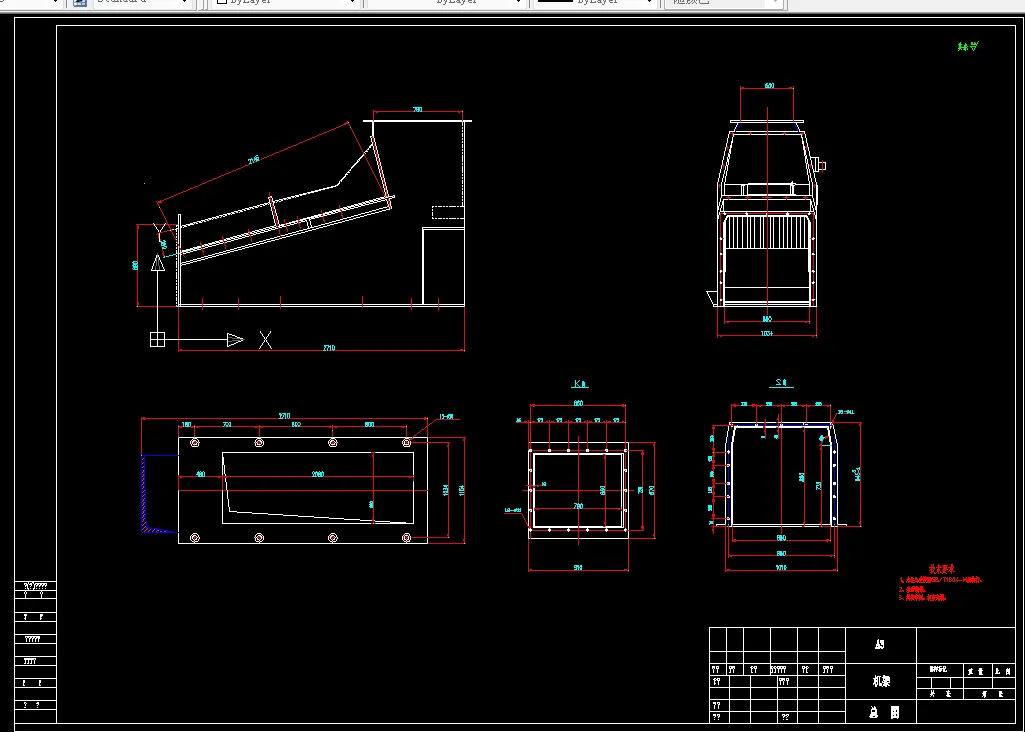This screenshot has height=732, width=1025.
Task: Select the 600 dimension atop the front view
Action: click(x=769, y=86)
